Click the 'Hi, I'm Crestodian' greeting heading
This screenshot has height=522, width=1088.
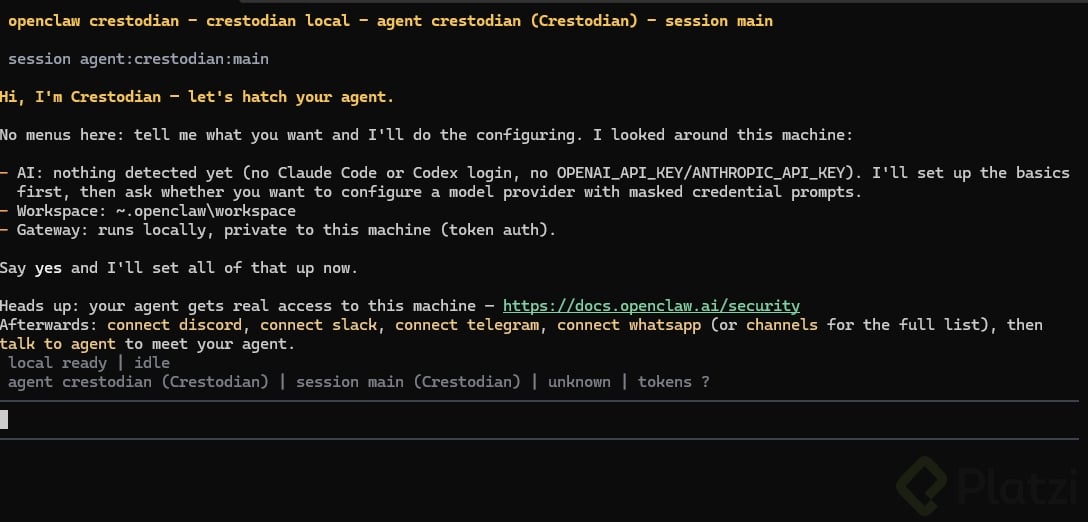pyautogui.click(x=197, y=97)
